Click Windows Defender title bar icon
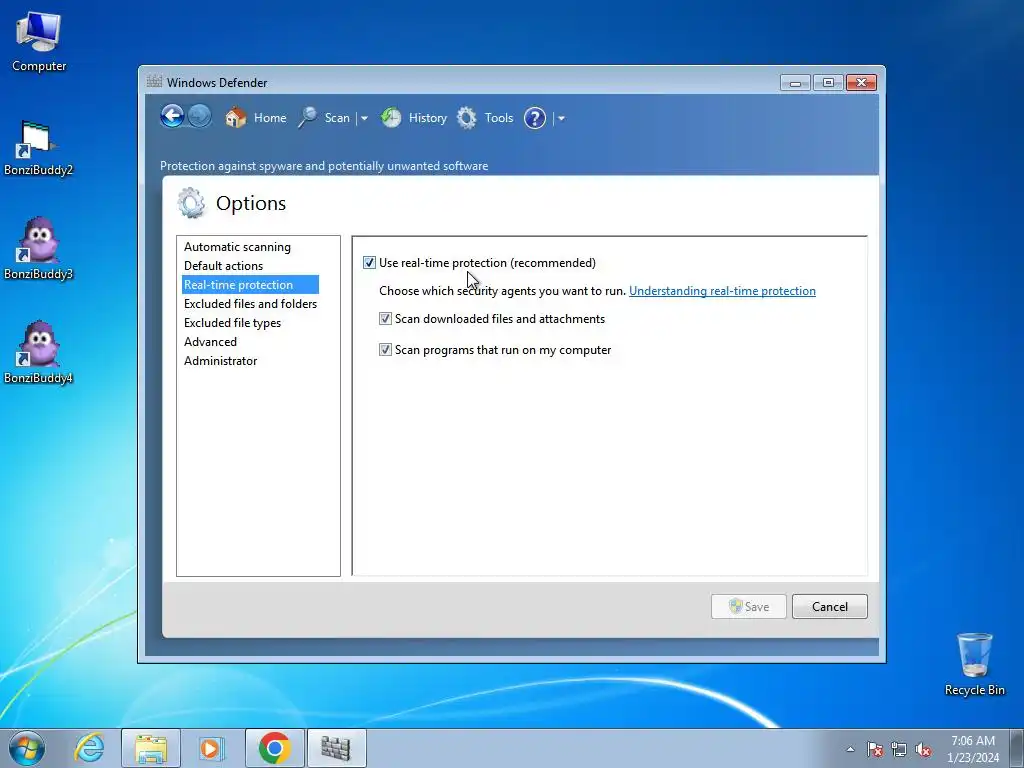The height and width of the screenshot is (768, 1024). [x=154, y=82]
